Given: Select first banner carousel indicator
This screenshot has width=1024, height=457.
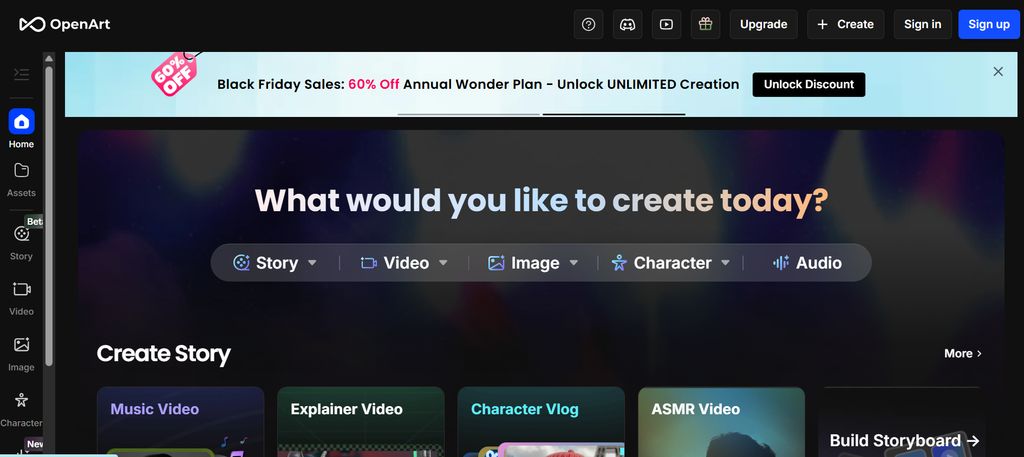Looking at the screenshot, I should (x=469, y=114).
